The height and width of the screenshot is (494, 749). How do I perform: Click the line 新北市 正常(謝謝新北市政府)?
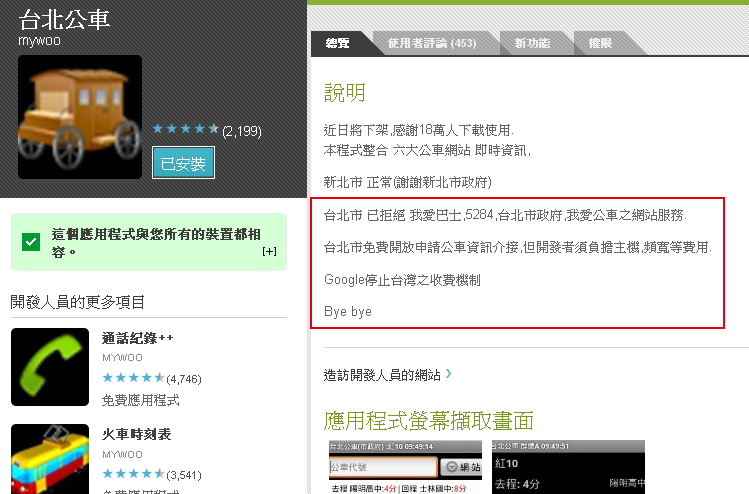[x=407, y=182]
